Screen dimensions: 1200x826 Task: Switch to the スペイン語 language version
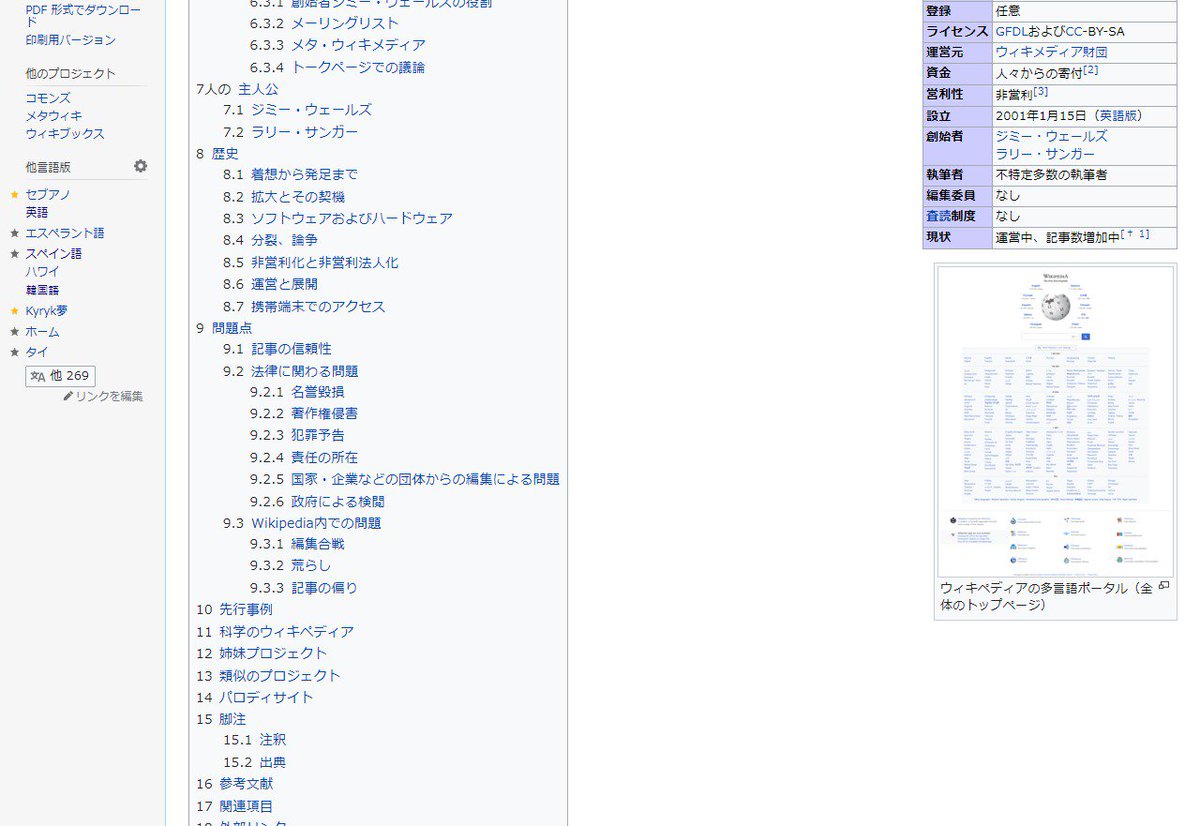[54, 254]
